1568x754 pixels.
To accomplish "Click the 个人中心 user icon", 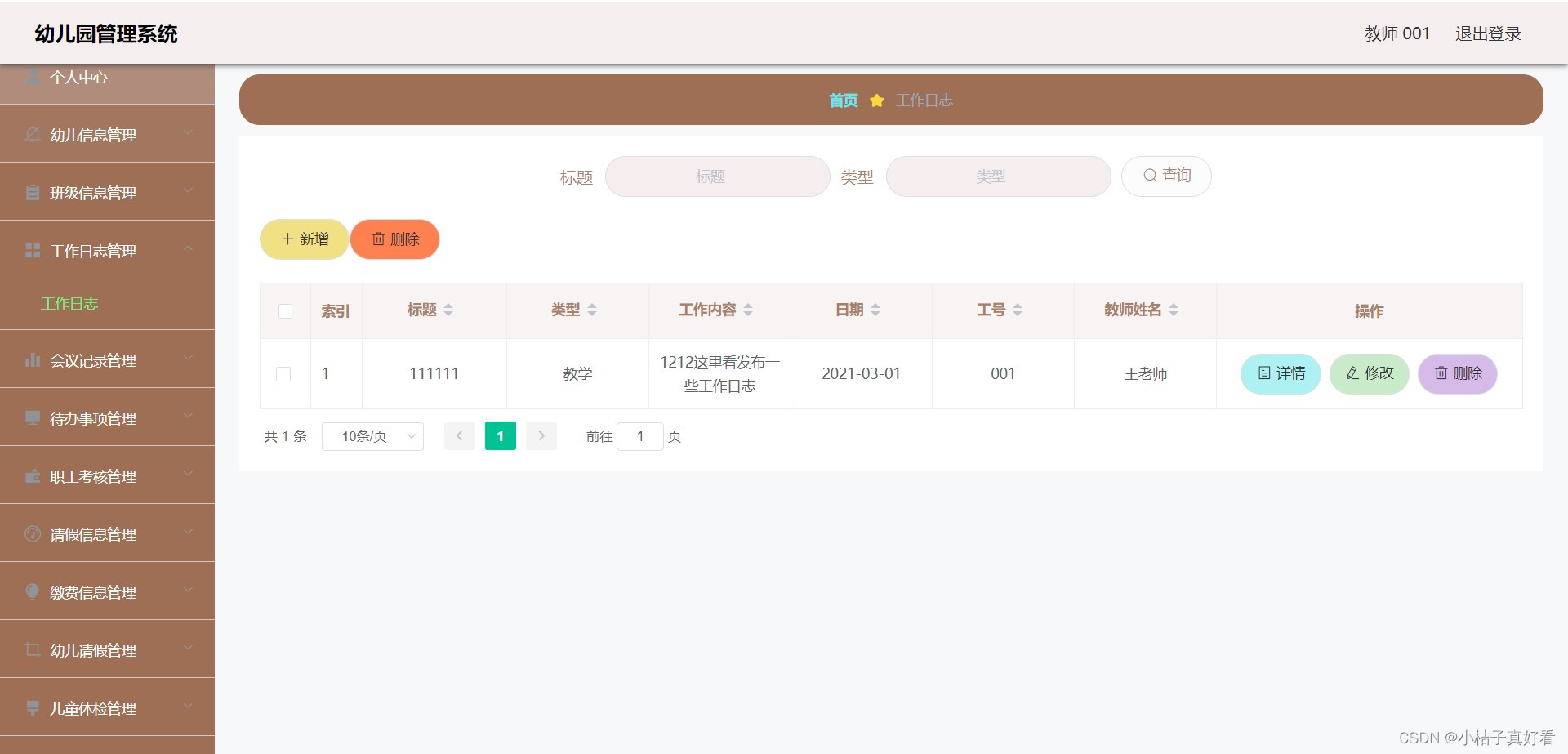I will 33,77.
